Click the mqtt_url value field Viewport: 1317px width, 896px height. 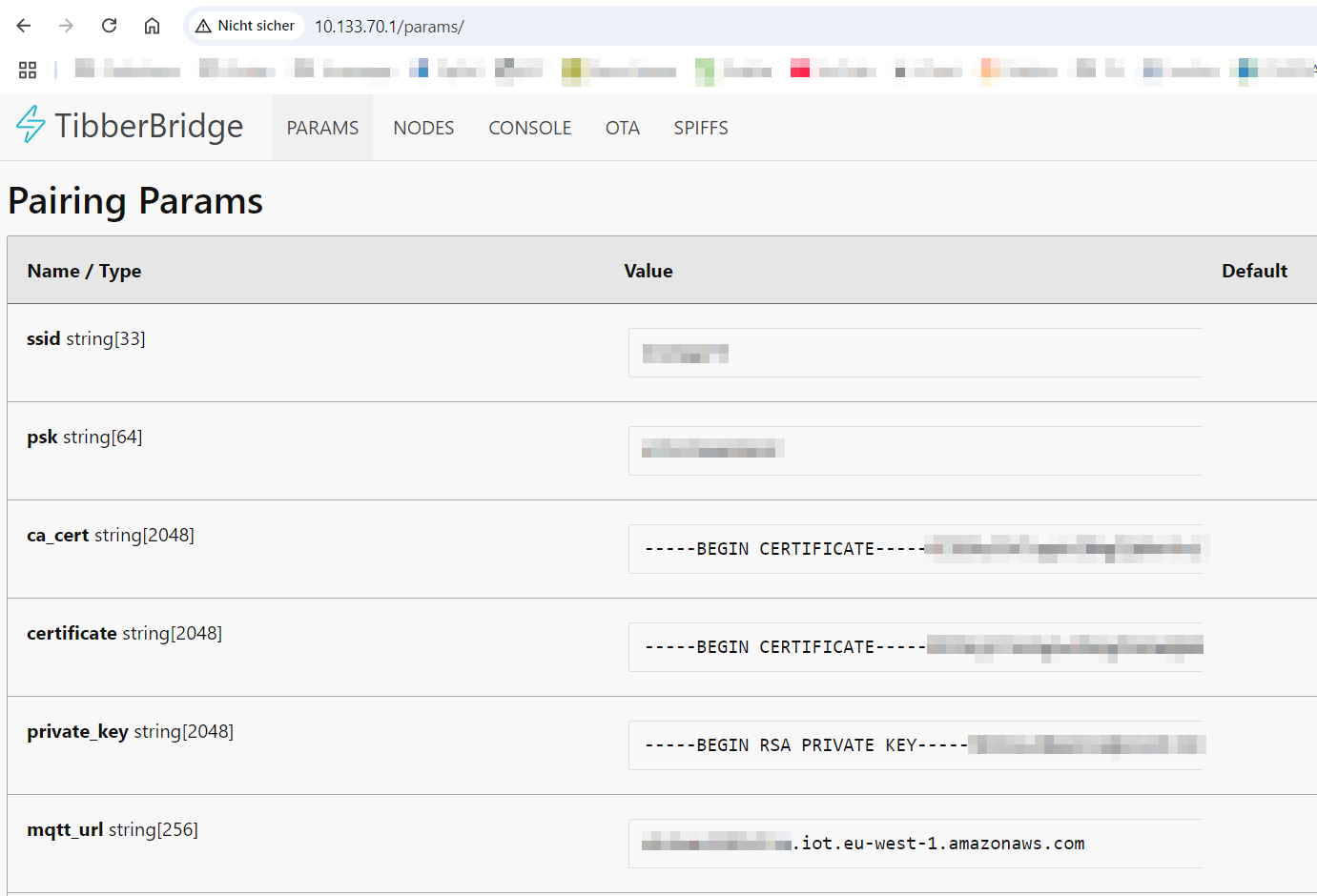coord(916,844)
